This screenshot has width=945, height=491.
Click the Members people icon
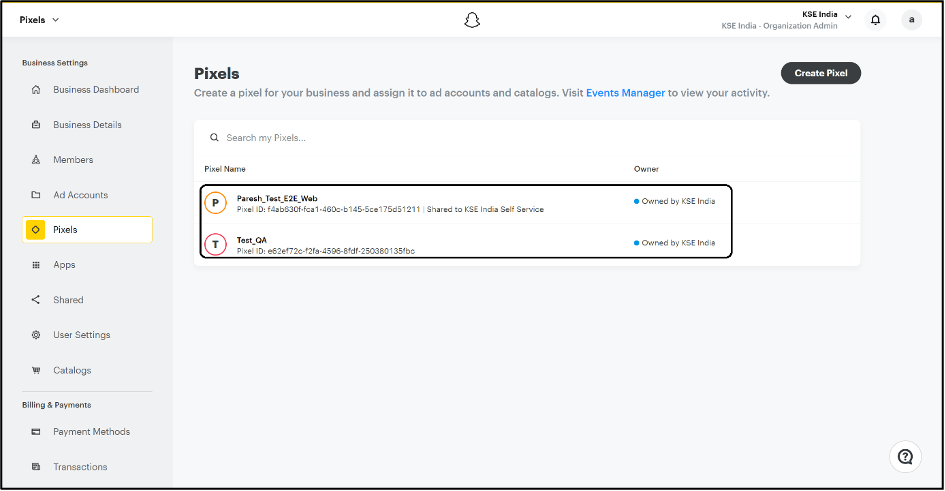pyautogui.click(x=36, y=160)
